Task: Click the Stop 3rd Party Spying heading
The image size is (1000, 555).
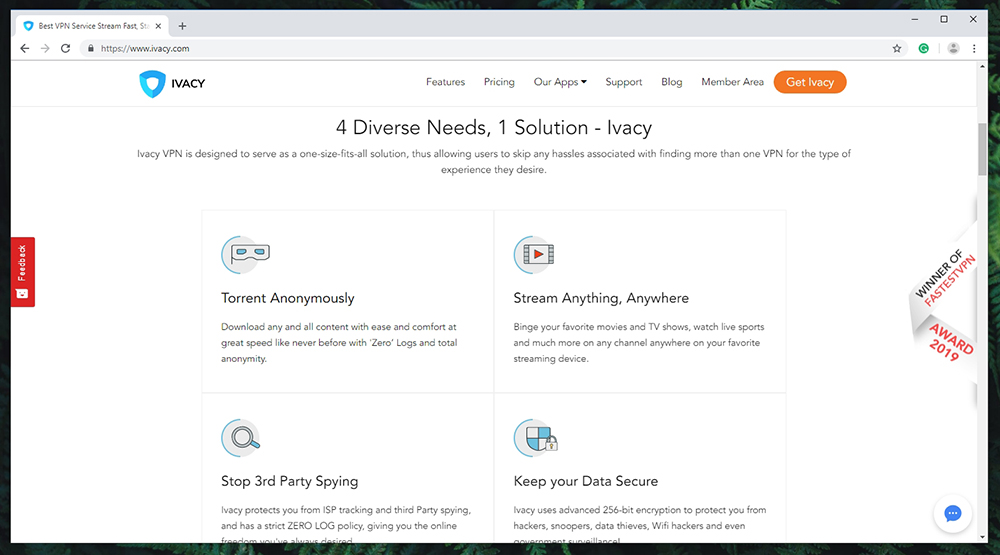Action: pyautogui.click(x=290, y=482)
